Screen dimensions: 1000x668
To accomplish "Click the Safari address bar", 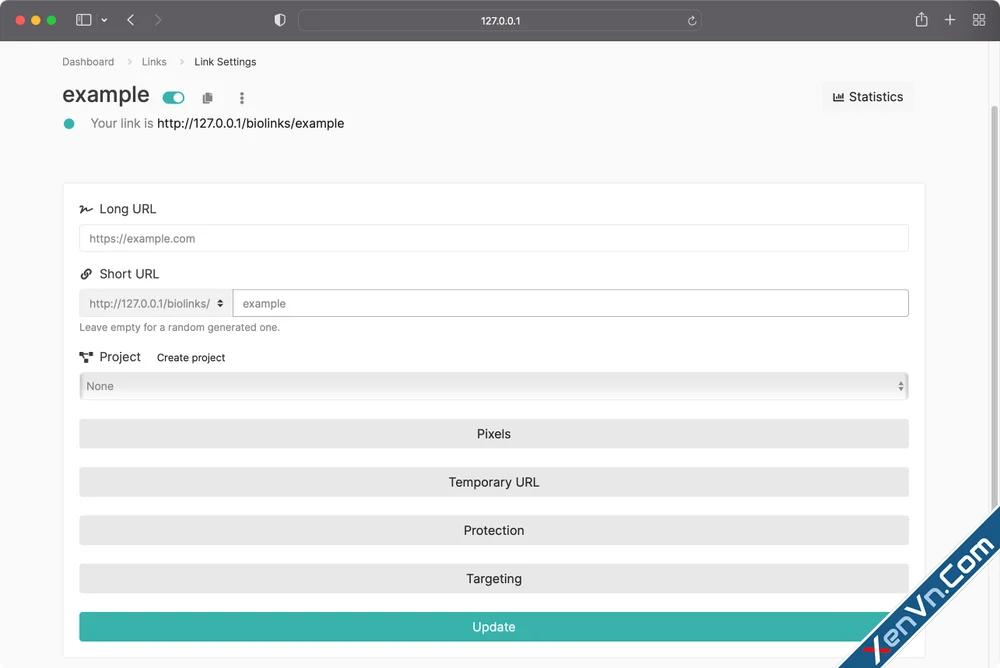I will click(500, 20).
